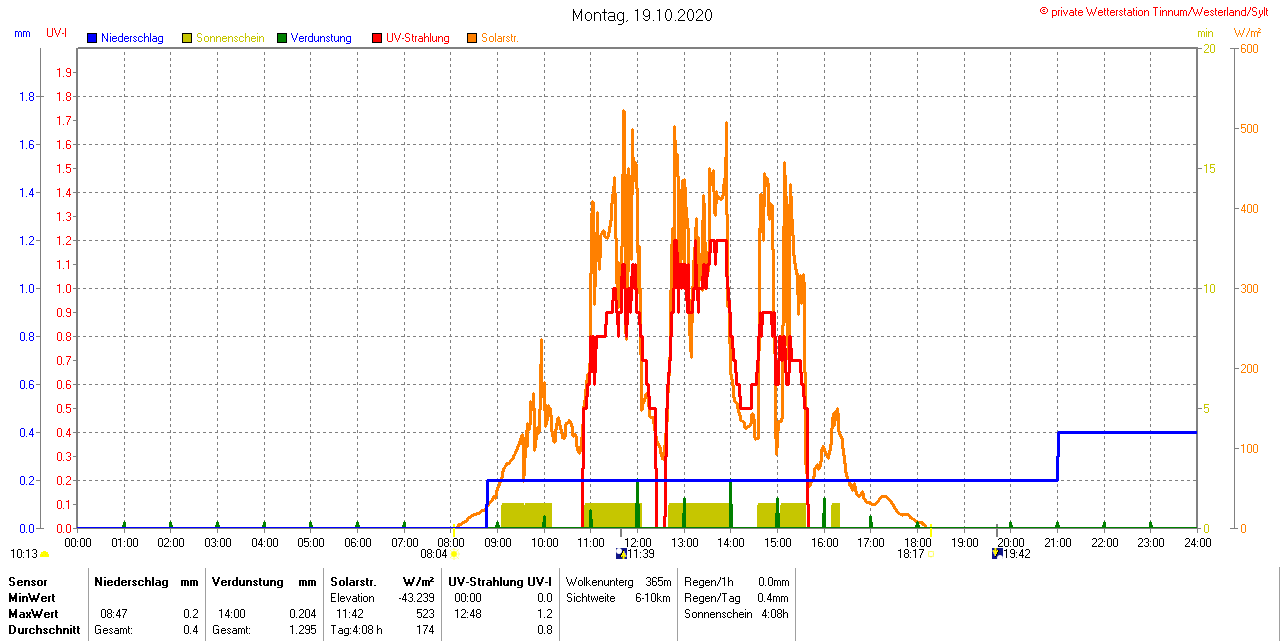Select the UV-Strahlung legend label
The width and height of the screenshot is (1280, 641).
(x=418, y=38)
